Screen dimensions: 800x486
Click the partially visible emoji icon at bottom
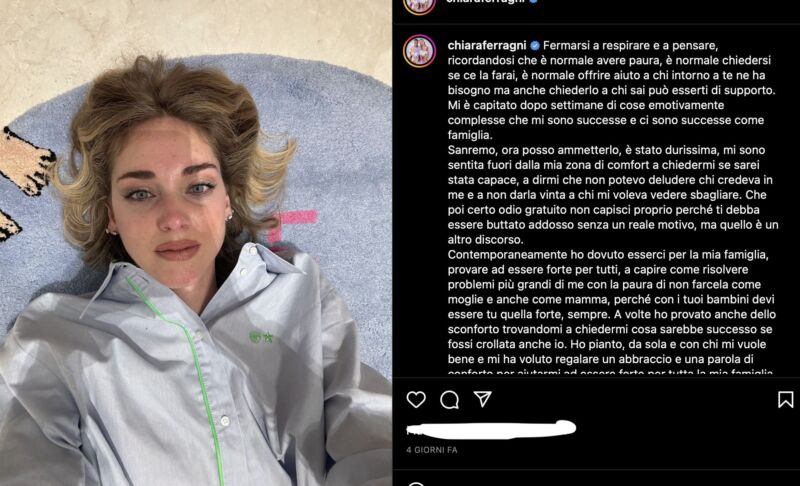(x=416, y=483)
